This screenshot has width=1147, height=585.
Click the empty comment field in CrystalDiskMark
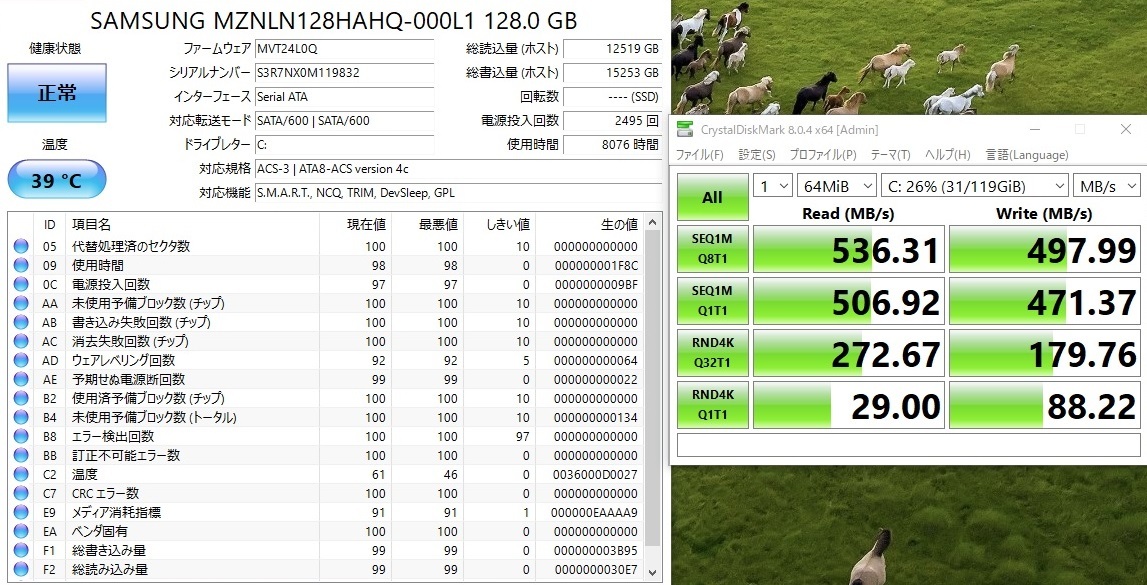909,445
